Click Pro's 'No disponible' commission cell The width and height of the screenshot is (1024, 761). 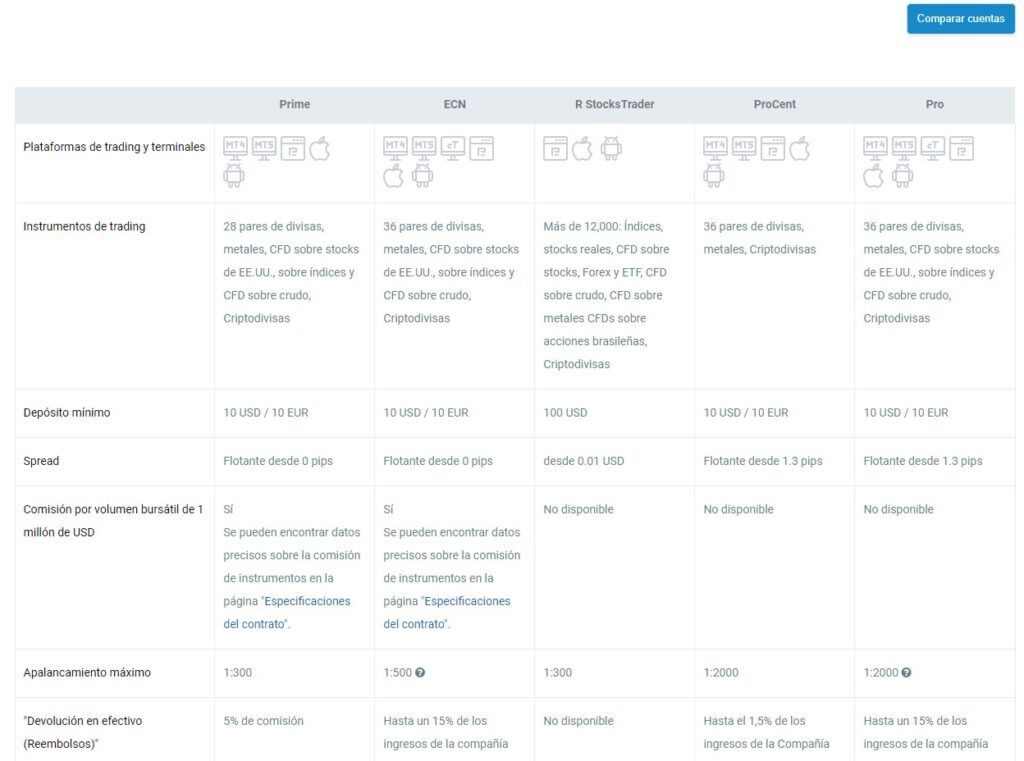[x=899, y=510]
